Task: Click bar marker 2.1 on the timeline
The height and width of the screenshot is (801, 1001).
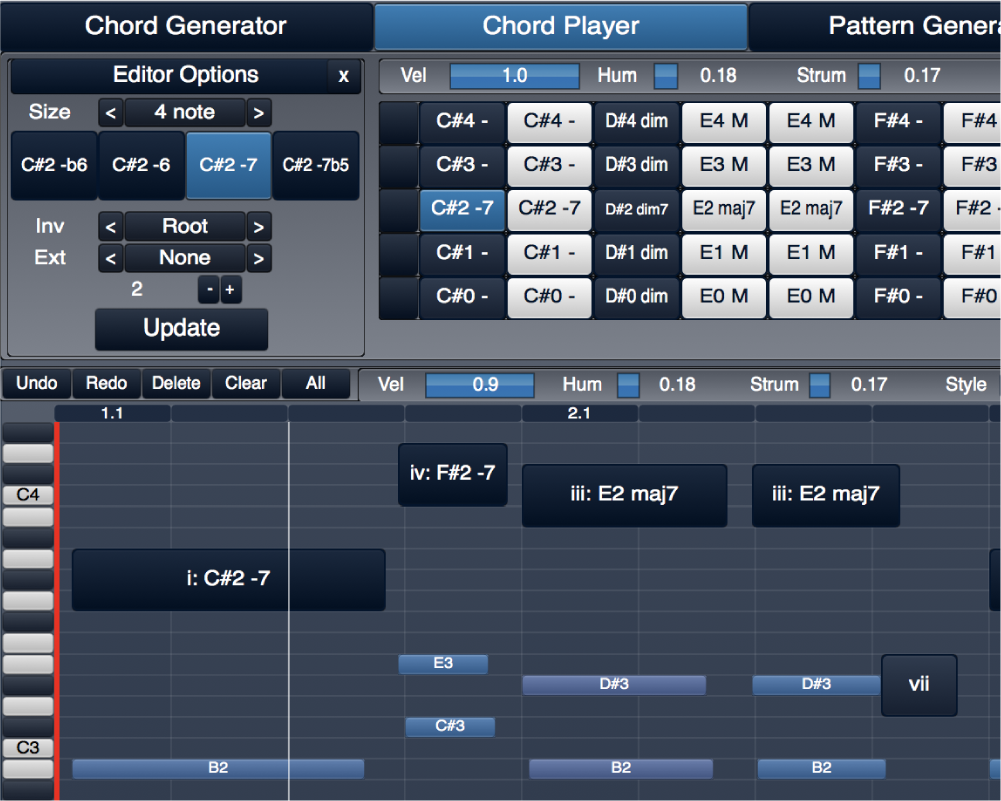Action: [x=580, y=414]
